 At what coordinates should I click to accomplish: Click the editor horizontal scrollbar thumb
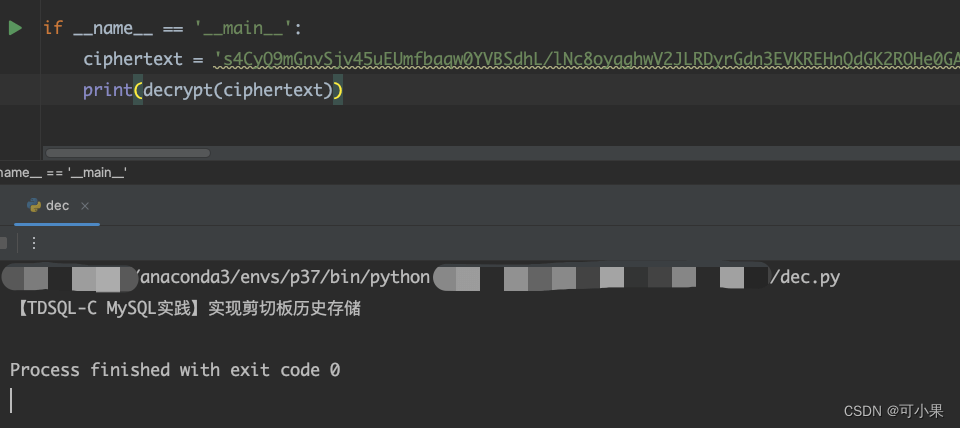click(128, 153)
